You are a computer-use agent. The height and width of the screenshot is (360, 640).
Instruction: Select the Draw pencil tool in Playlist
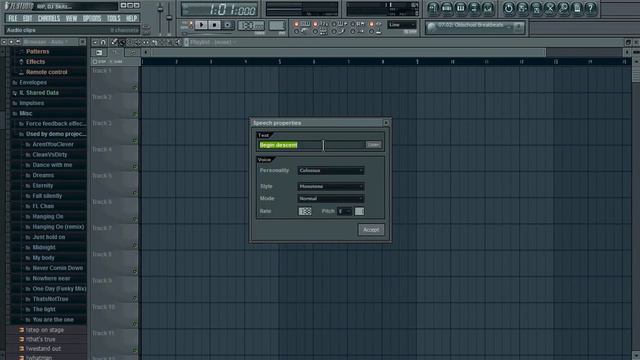coord(114,42)
